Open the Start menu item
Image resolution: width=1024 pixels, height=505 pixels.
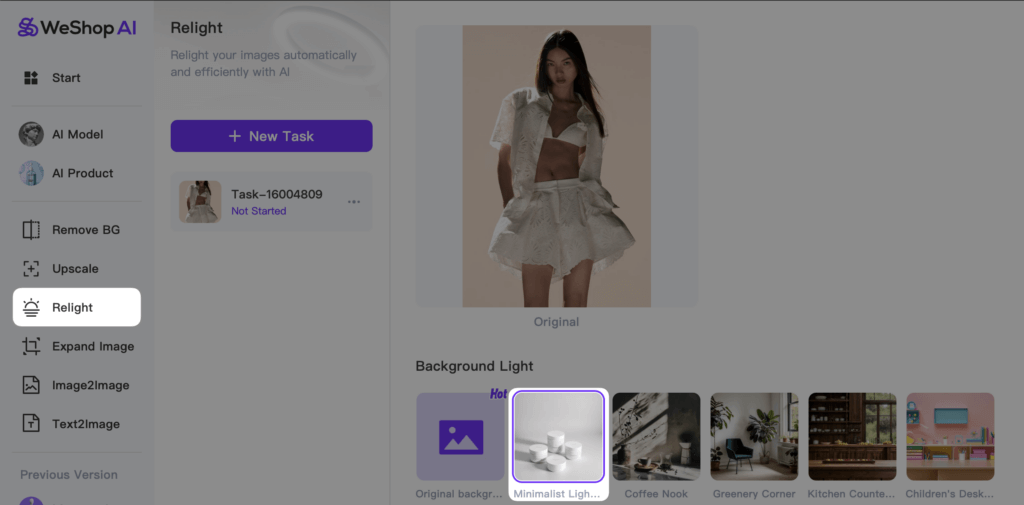(x=76, y=78)
